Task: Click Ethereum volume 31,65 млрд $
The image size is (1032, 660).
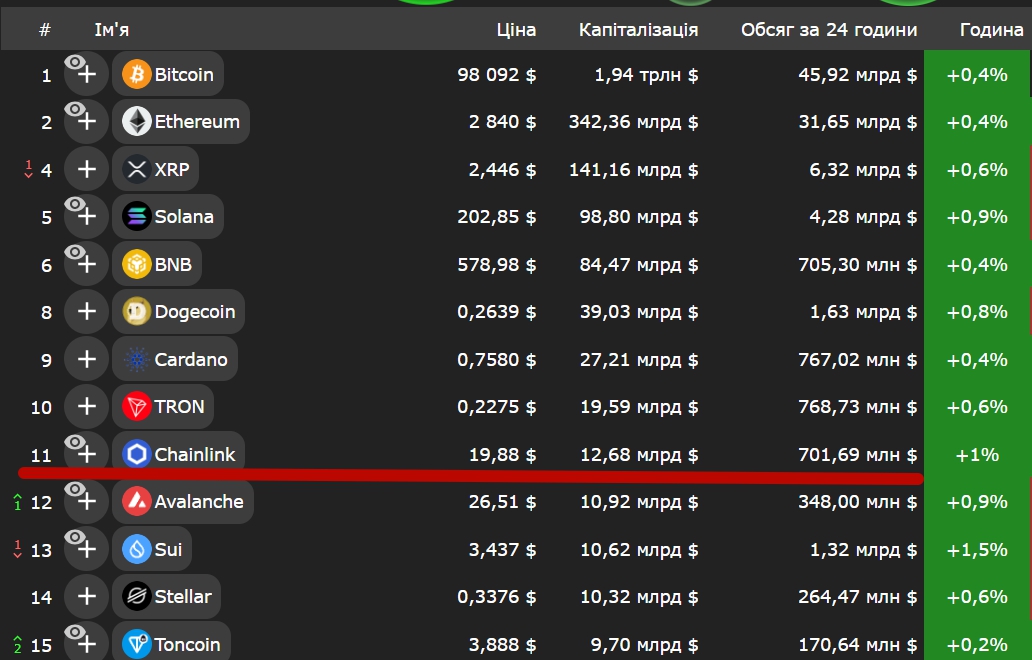Action: click(858, 122)
